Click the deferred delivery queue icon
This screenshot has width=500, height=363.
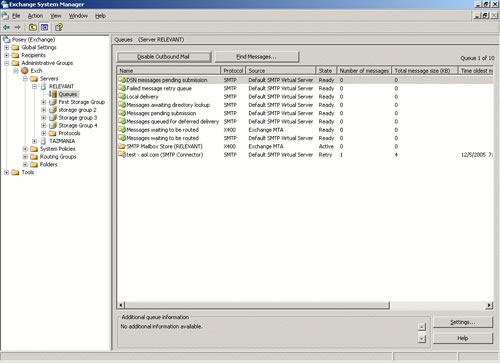click(122, 122)
